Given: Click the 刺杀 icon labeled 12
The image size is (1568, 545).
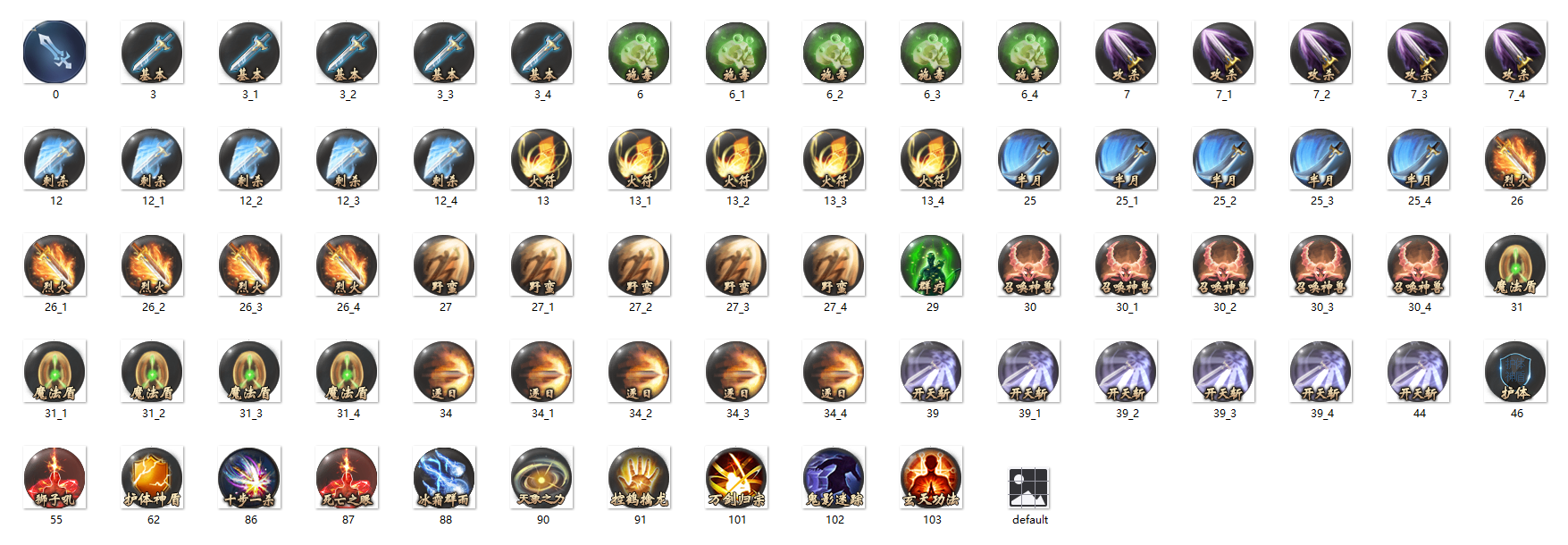Looking at the screenshot, I should pyautogui.click(x=55, y=159).
